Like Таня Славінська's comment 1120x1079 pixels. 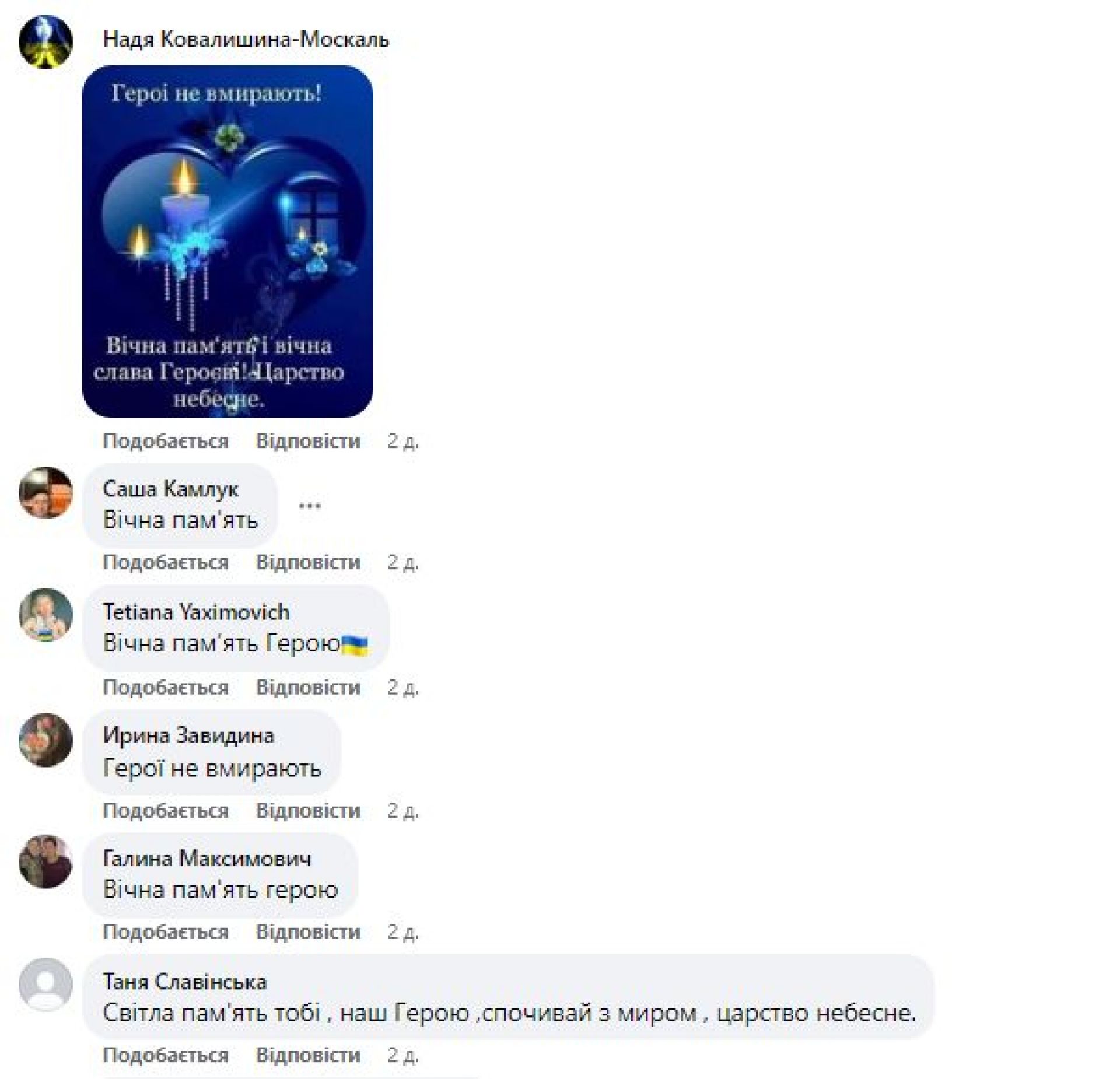pyautogui.click(x=166, y=1055)
